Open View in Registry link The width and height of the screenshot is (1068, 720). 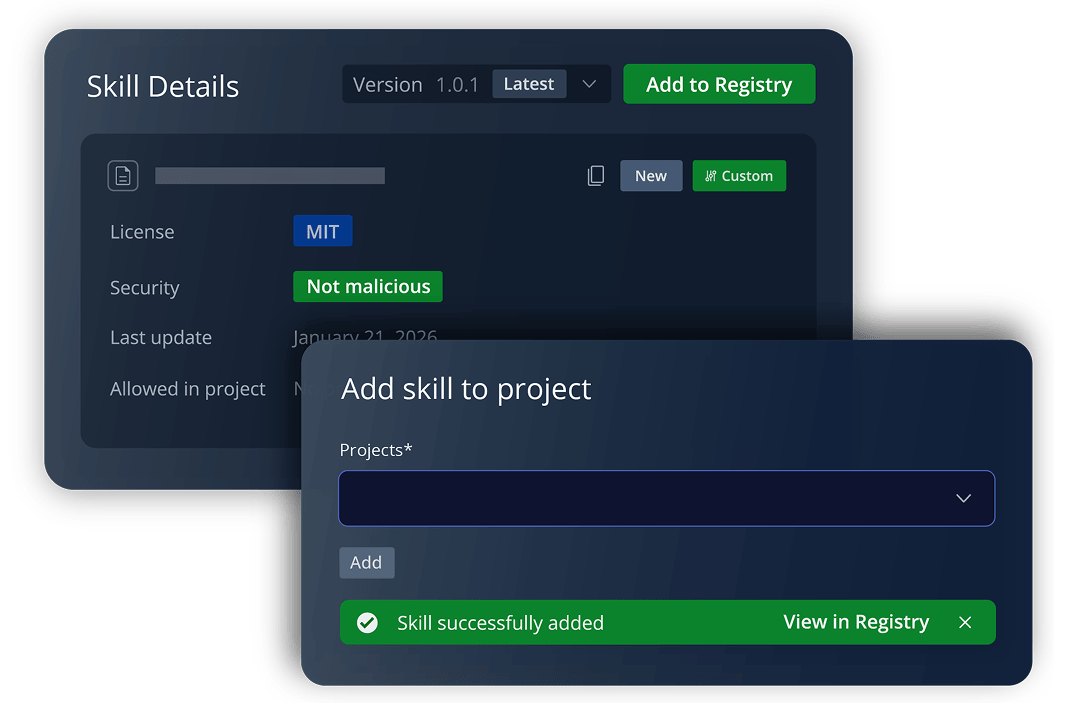coord(856,622)
